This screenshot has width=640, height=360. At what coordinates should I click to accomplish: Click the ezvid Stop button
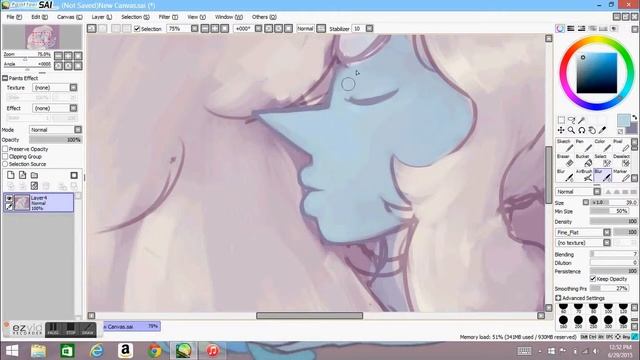71,329
